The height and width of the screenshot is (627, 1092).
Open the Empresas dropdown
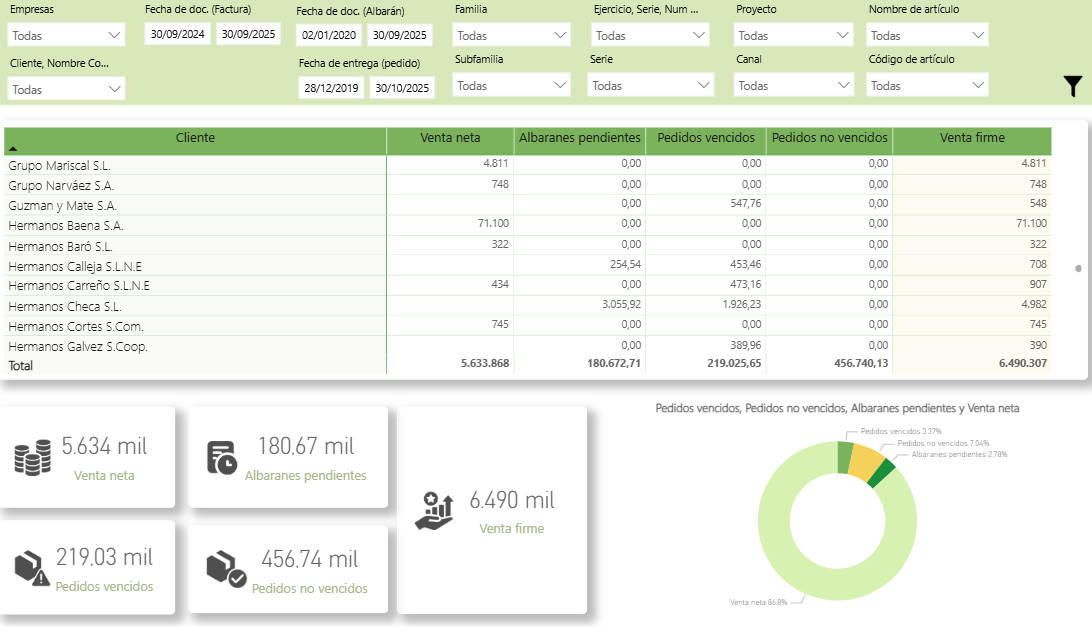(66, 36)
